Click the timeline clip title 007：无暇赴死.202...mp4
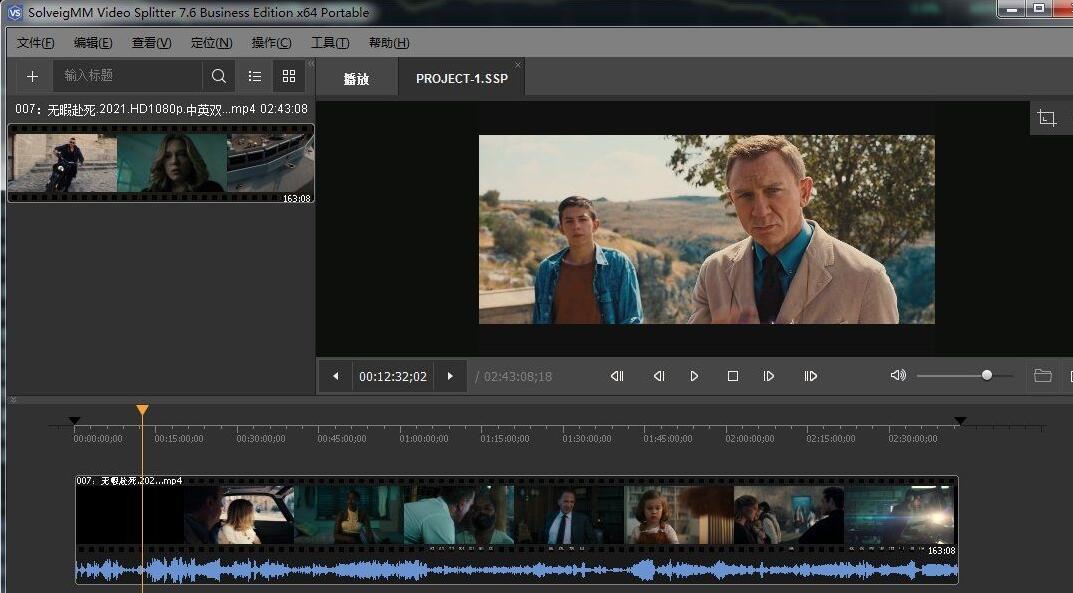Image resolution: width=1073 pixels, height=593 pixels. [129, 481]
